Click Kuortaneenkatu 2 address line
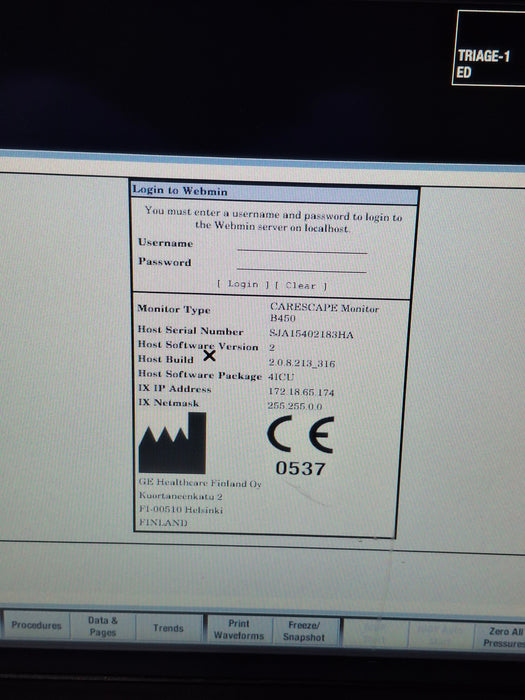Viewport: 525px width, 700px height. (x=180, y=496)
